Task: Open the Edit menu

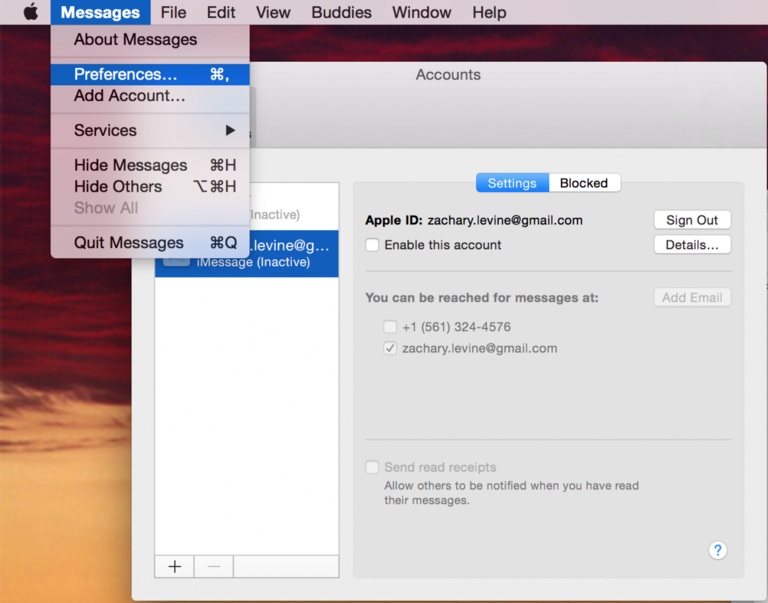Action: (x=221, y=12)
